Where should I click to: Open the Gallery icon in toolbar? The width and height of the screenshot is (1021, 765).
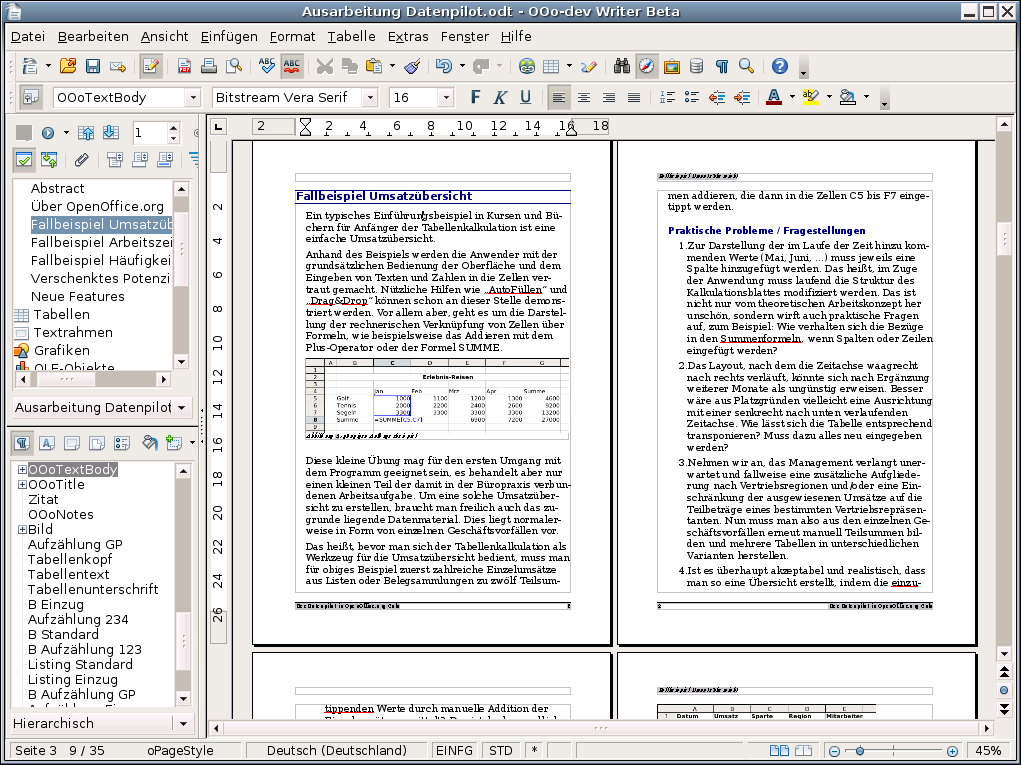click(x=672, y=66)
